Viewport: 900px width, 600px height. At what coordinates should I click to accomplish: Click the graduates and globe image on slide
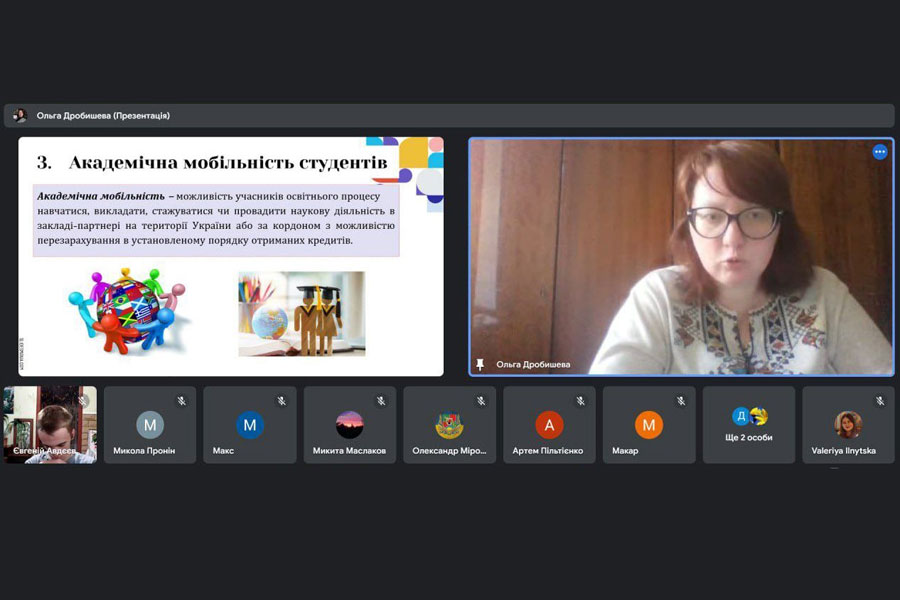(302, 313)
